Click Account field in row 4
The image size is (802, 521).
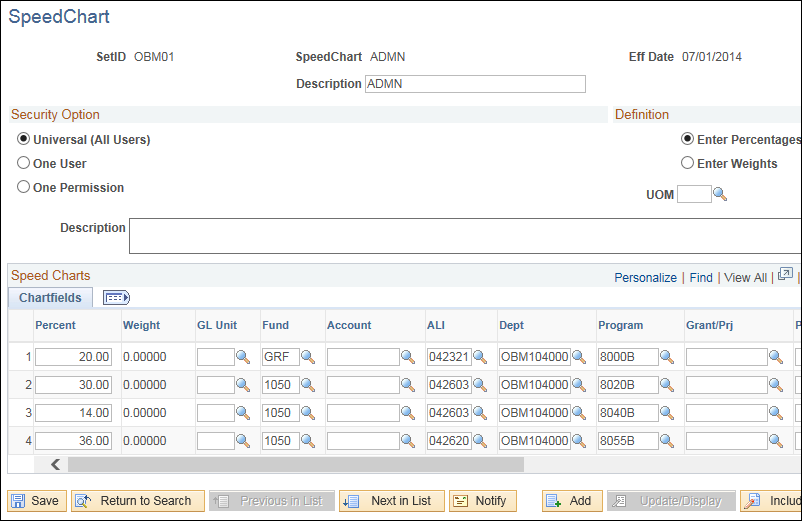click(x=363, y=441)
